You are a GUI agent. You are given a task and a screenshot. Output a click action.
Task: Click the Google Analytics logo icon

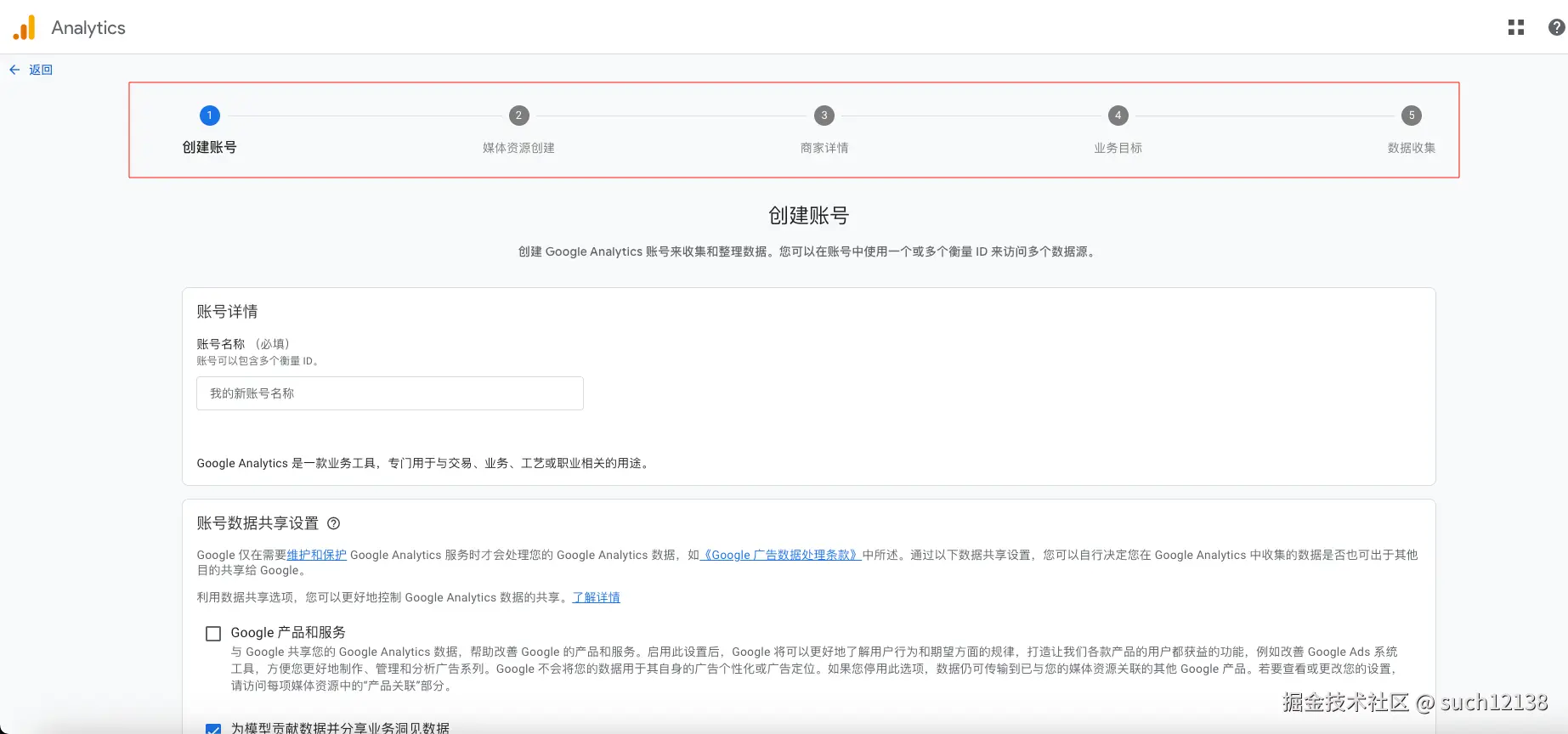pos(25,27)
